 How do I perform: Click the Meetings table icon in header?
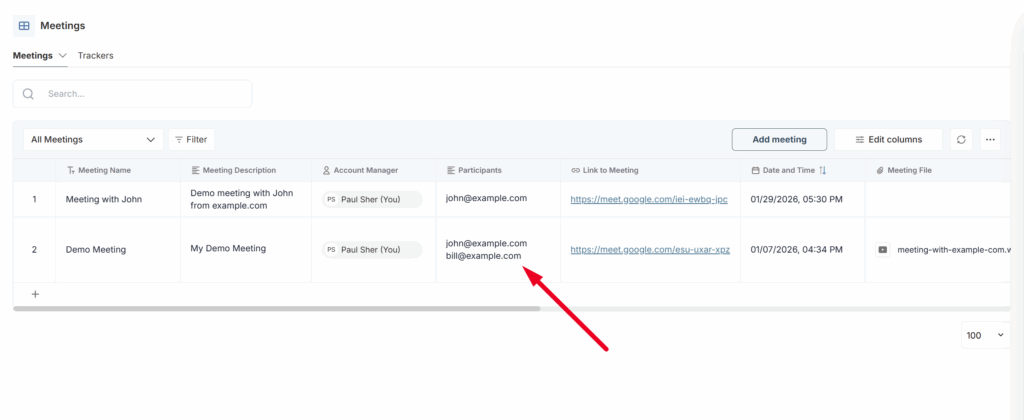click(x=24, y=25)
